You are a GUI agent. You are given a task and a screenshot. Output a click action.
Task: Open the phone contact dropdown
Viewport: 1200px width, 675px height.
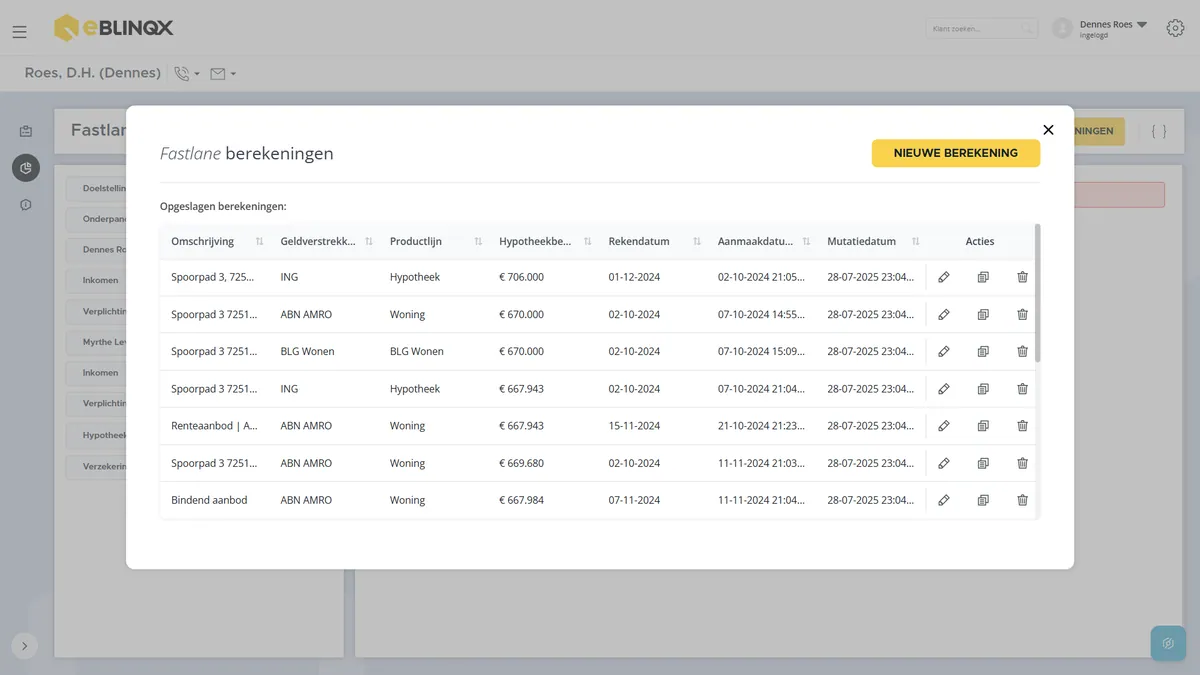coord(187,73)
